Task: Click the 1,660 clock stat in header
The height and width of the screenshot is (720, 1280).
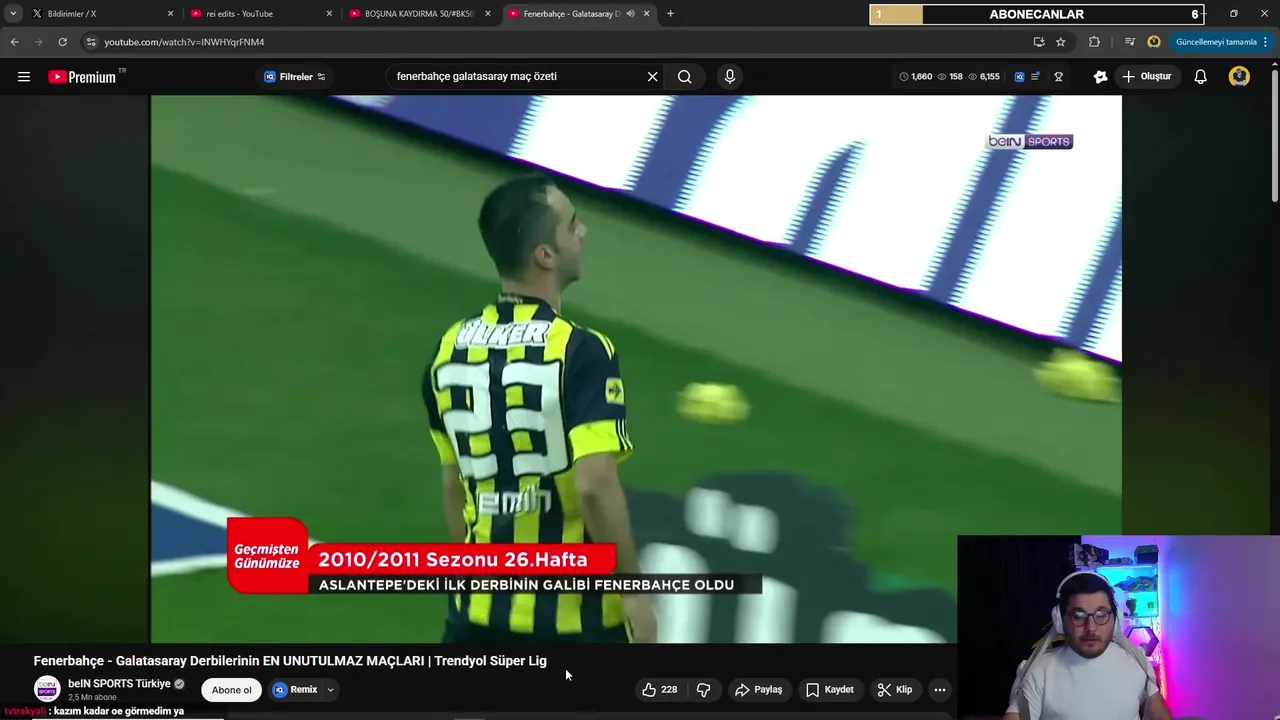Action: 915,77
